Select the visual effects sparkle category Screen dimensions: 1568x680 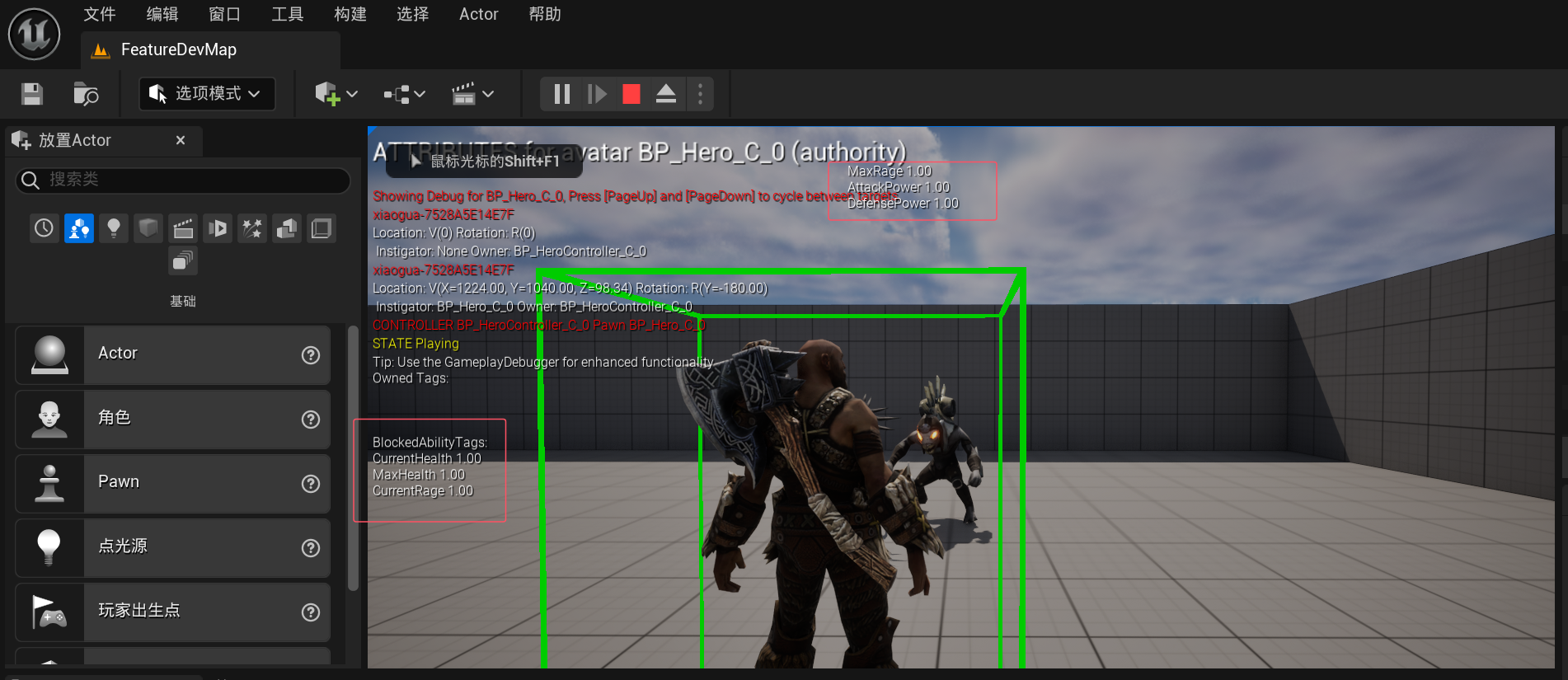pyautogui.click(x=252, y=227)
